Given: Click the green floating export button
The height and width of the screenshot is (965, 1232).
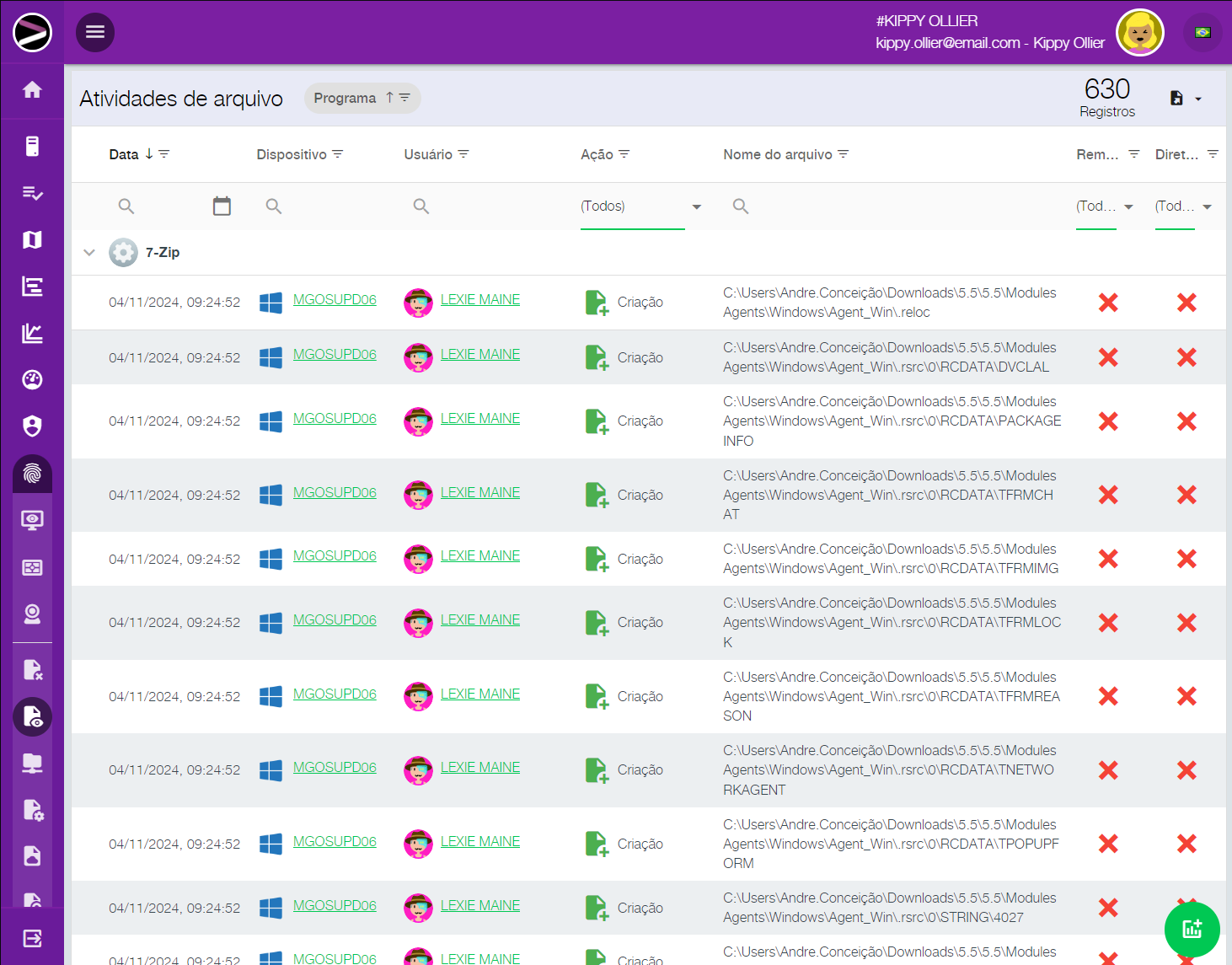Looking at the screenshot, I should tap(1192, 930).
